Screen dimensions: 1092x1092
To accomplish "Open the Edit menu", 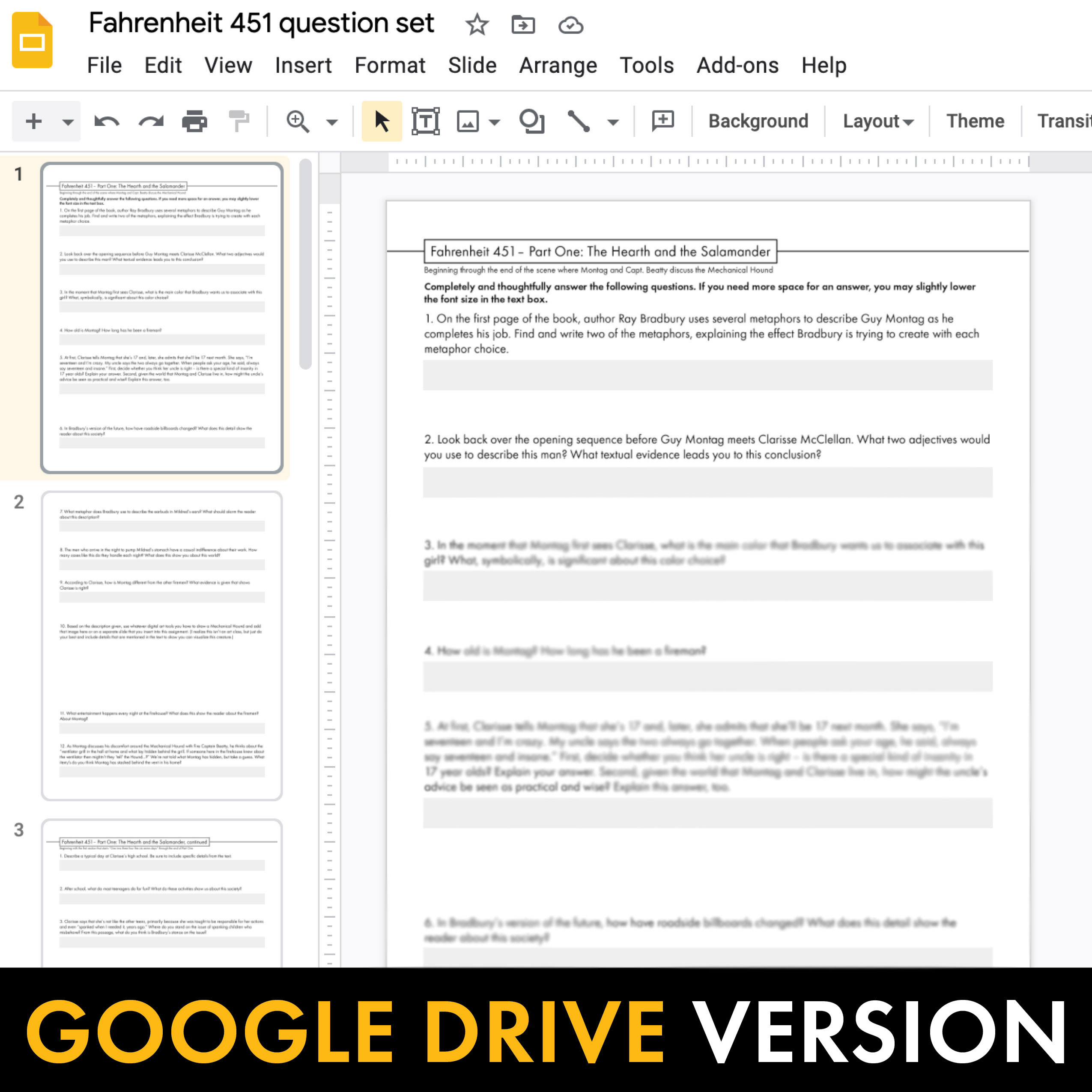I will coord(163,66).
